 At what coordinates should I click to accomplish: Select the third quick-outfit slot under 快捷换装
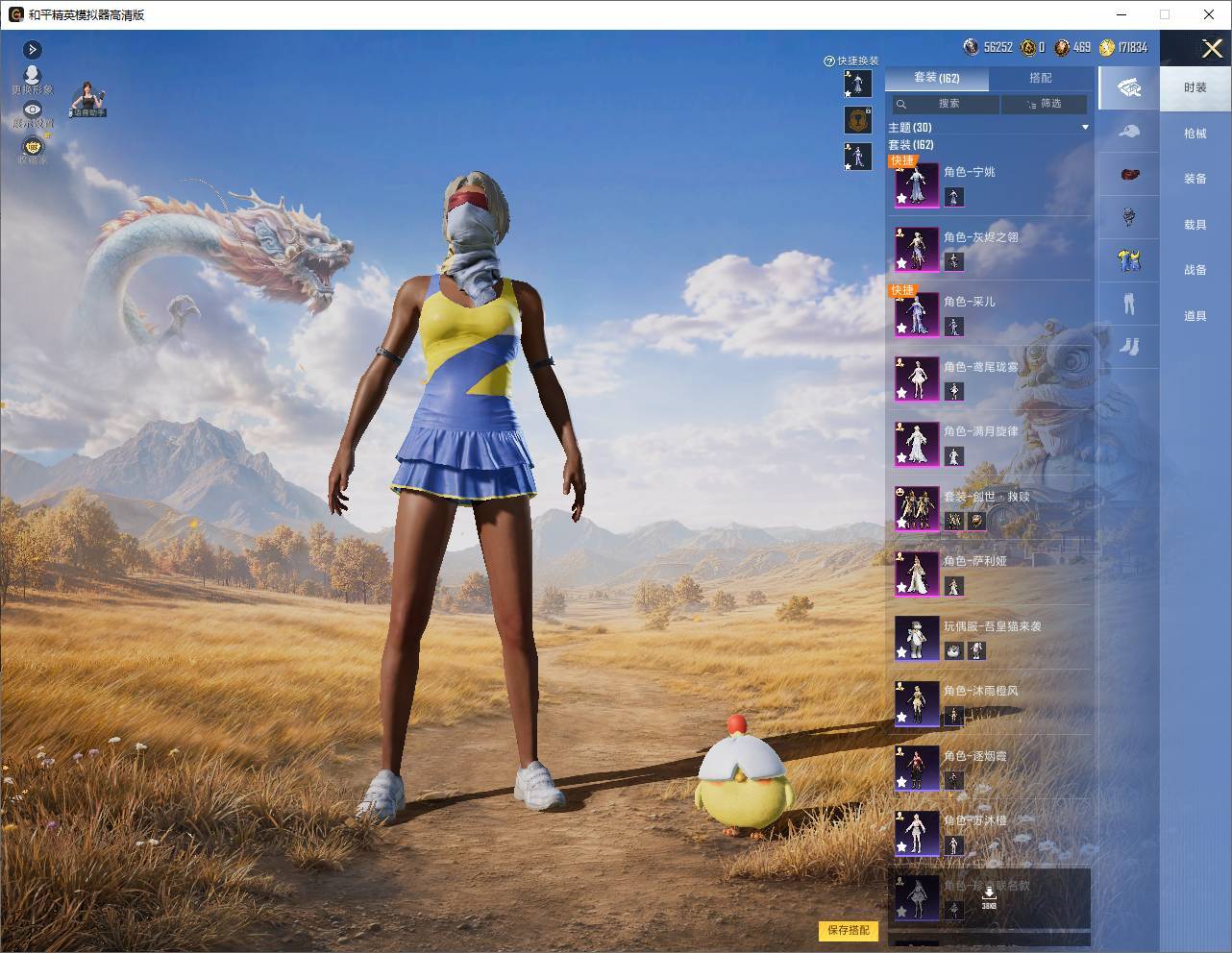pyautogui.click(x=857, y=156)
